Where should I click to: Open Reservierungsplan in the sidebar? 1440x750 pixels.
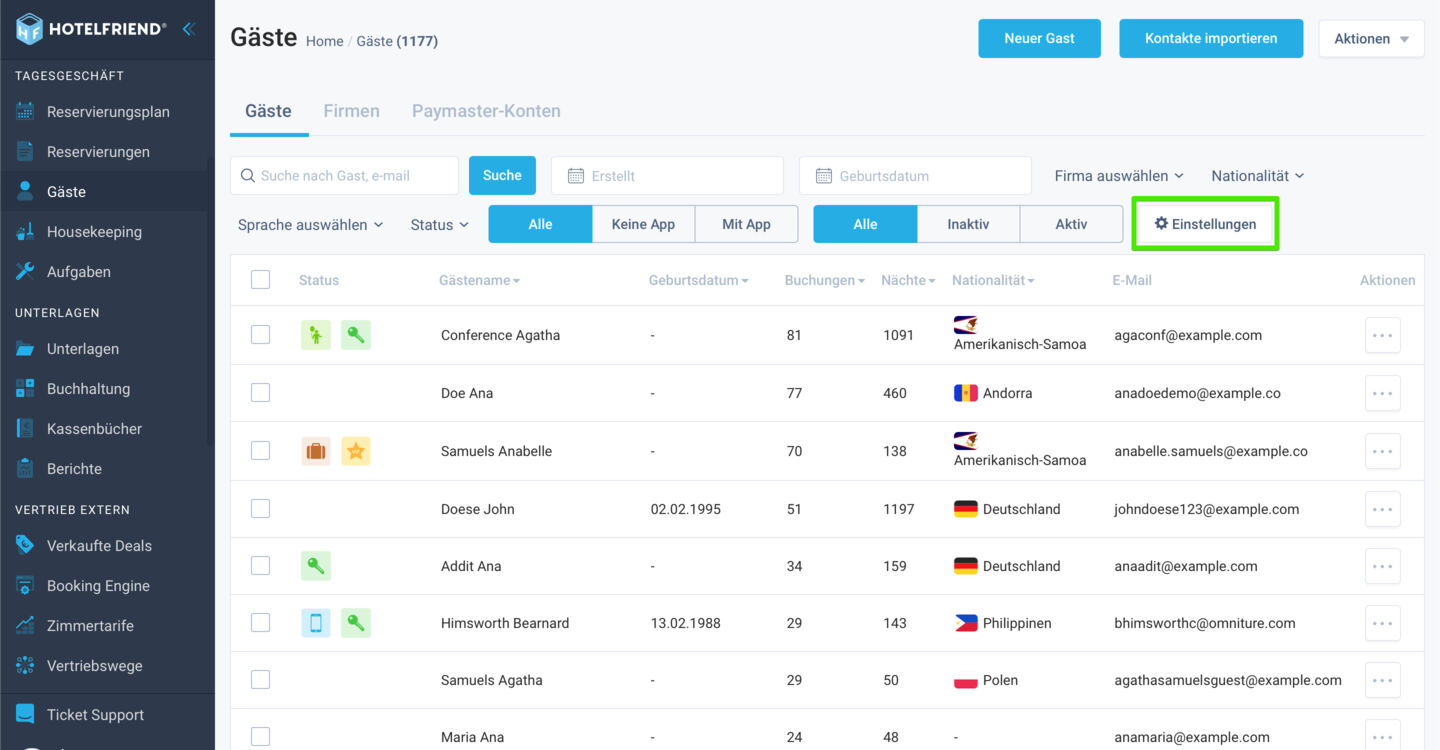click(x=107, y=112)
